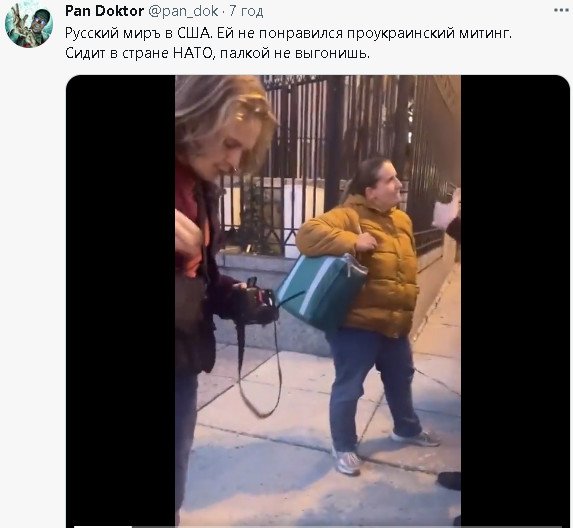Screen dimensions: 573x528
Task: Seek to the gray unplayed video progress track
Action: [x=346, y=527]
